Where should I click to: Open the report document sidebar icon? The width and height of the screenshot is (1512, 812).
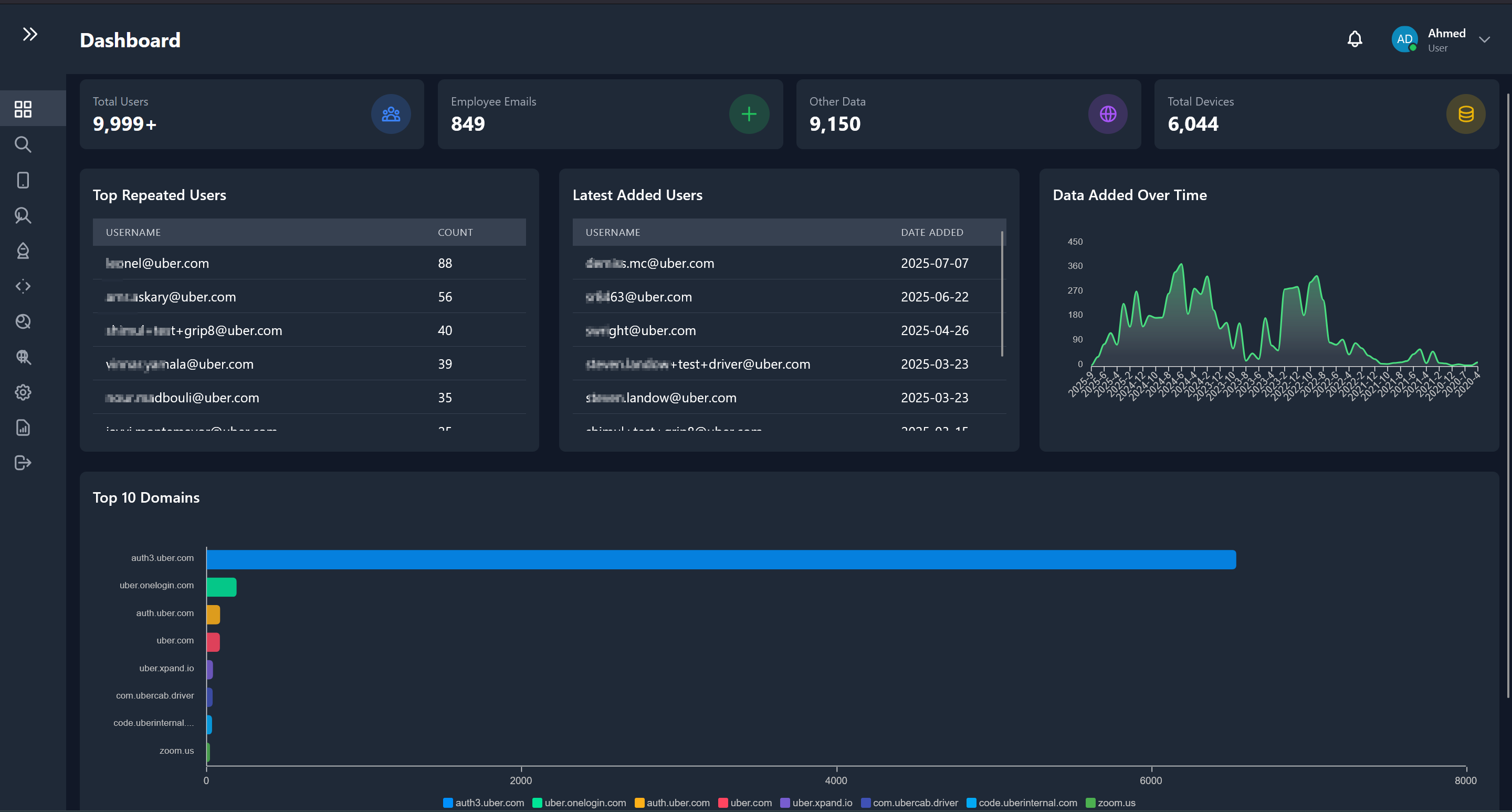tap(23, 428)
